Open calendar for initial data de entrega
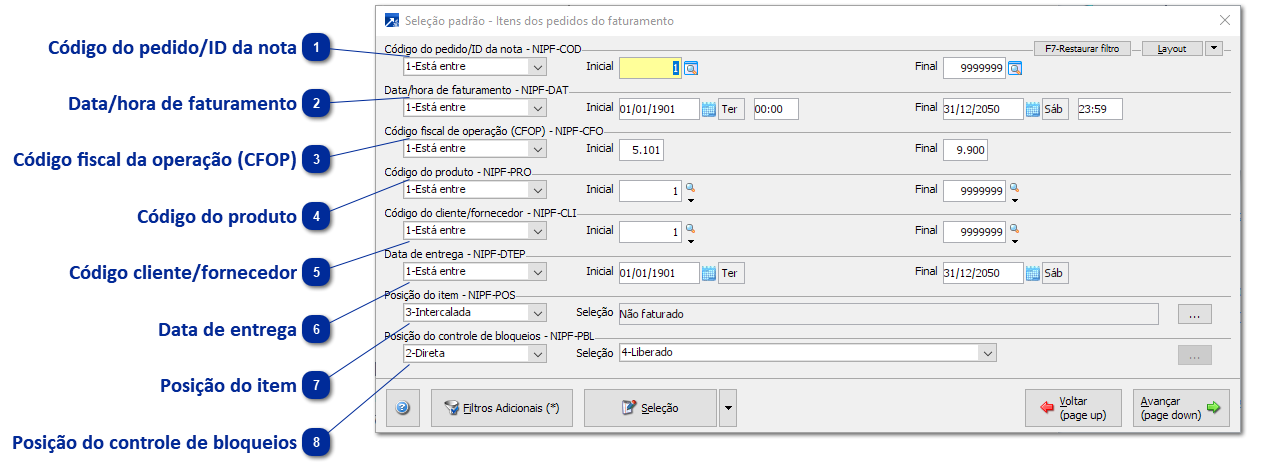The height and width of the screenshot is (471, 1264). (708, 273)
